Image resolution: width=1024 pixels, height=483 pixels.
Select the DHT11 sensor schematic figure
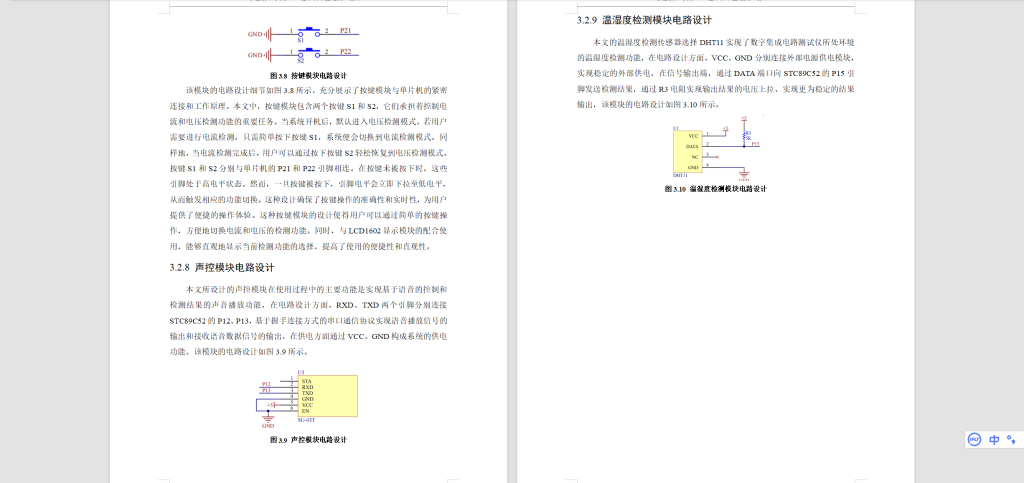click(x=715, y=149)
